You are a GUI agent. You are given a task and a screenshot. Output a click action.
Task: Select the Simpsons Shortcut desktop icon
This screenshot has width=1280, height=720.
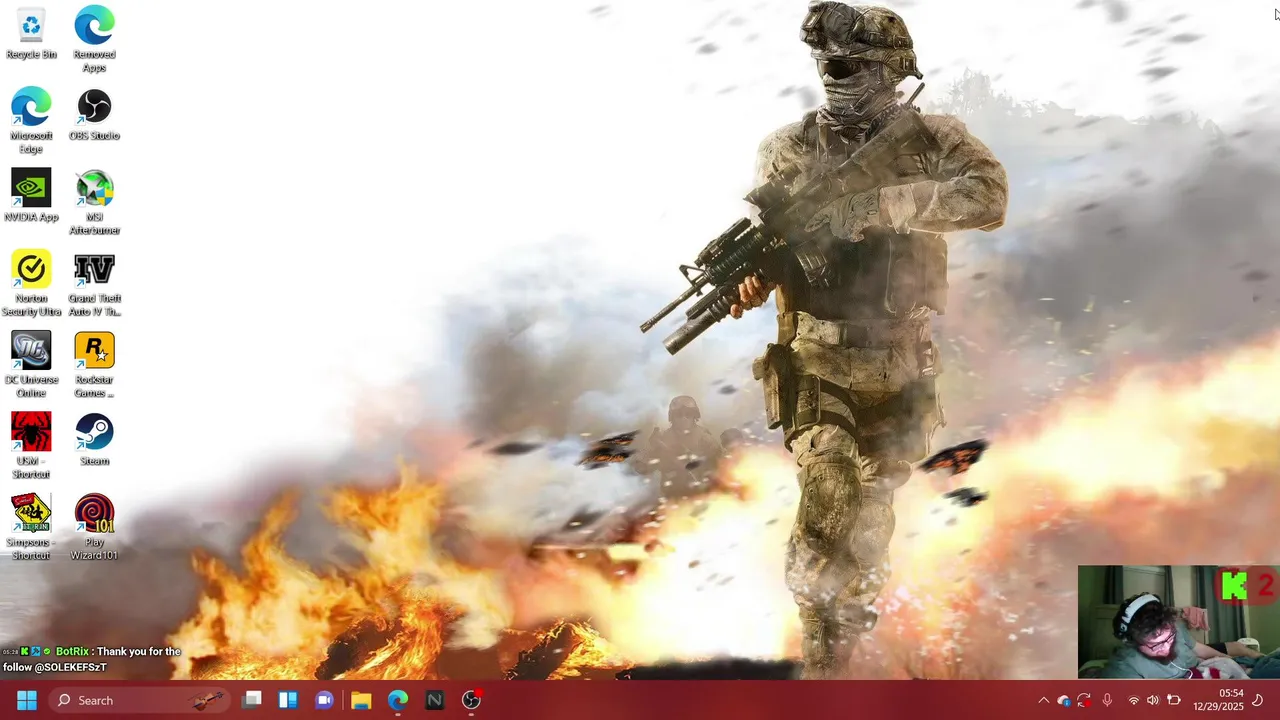(31, 527)
